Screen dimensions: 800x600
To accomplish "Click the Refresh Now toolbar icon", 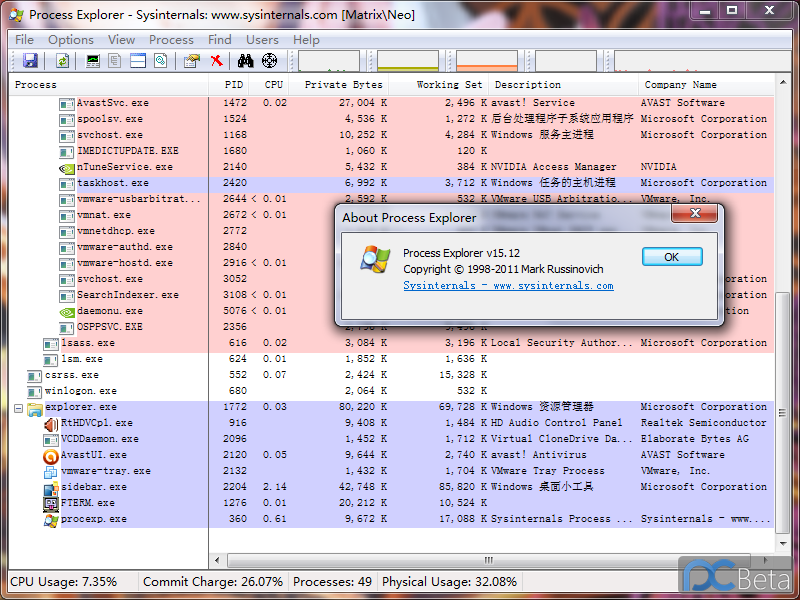I will point(62,61).
